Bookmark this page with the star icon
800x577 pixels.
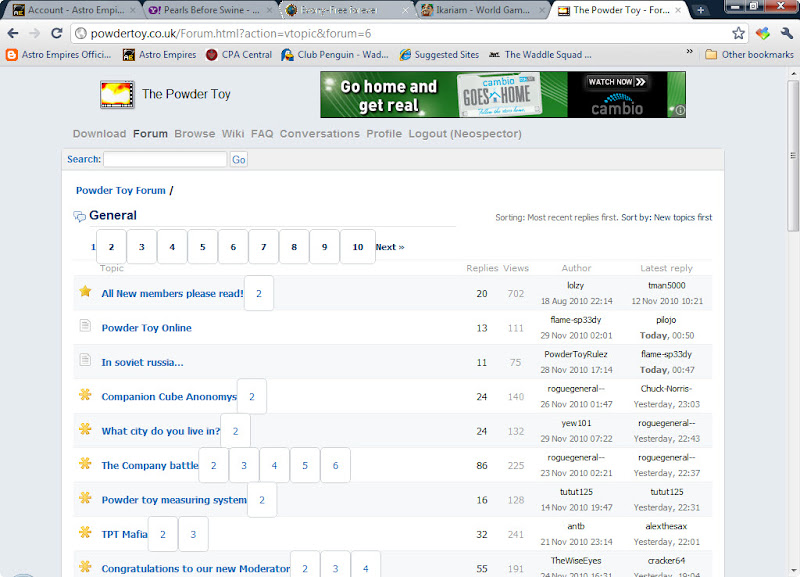click(x=738, y=34)
